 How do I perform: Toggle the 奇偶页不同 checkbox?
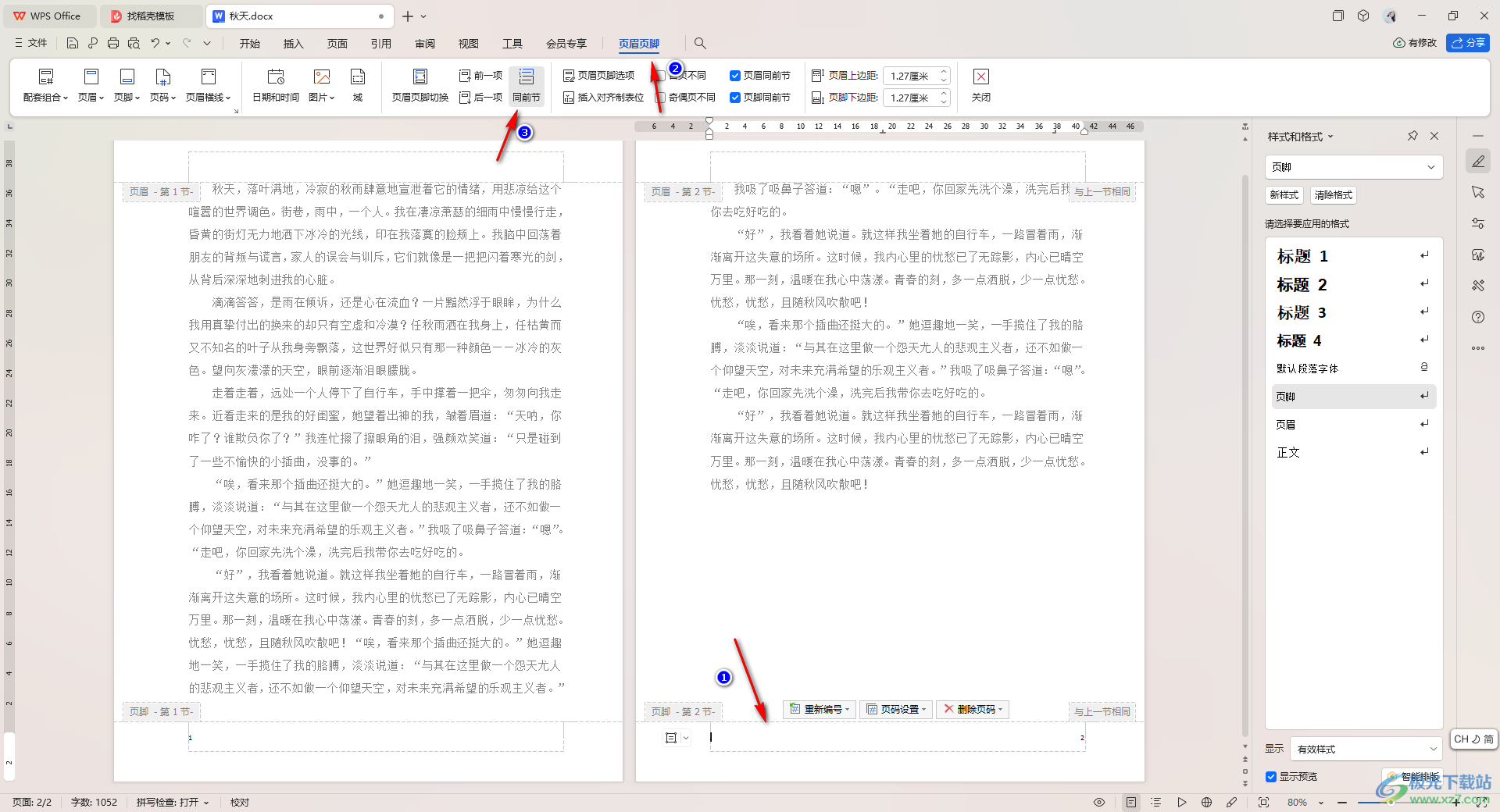(660, 98)
